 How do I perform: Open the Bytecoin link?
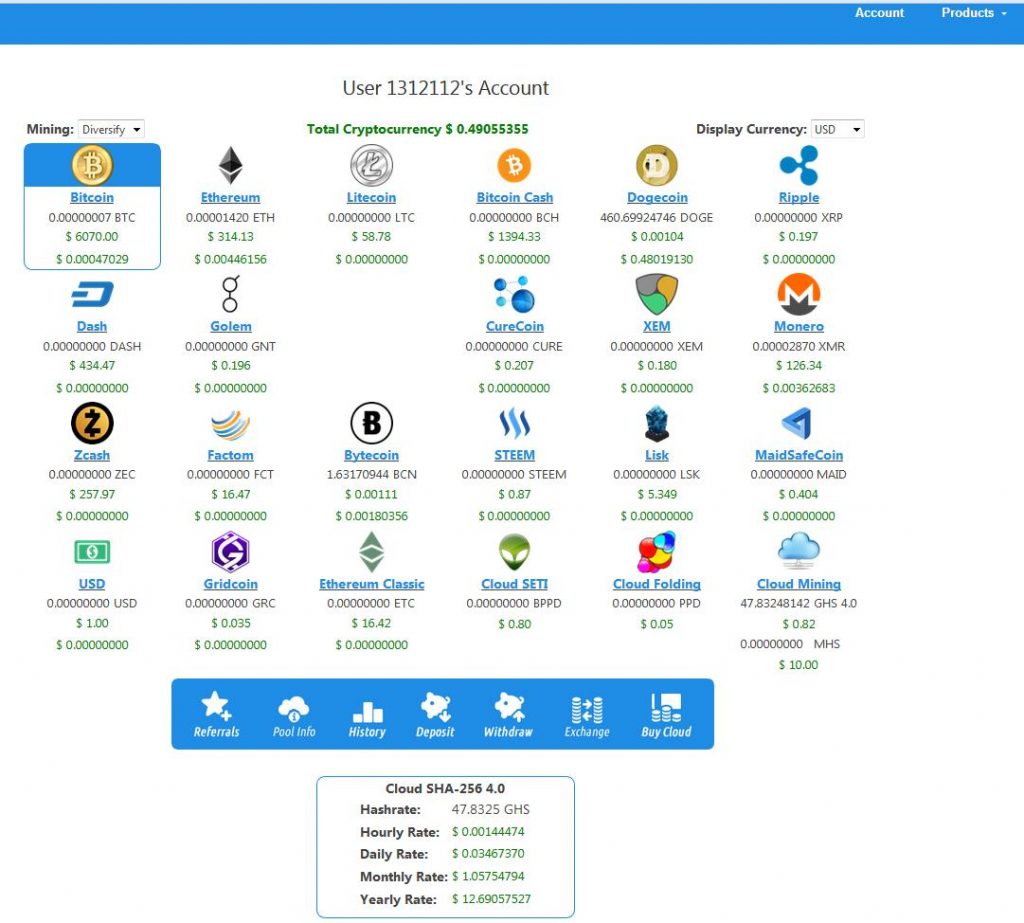click(x=372, y=455)
